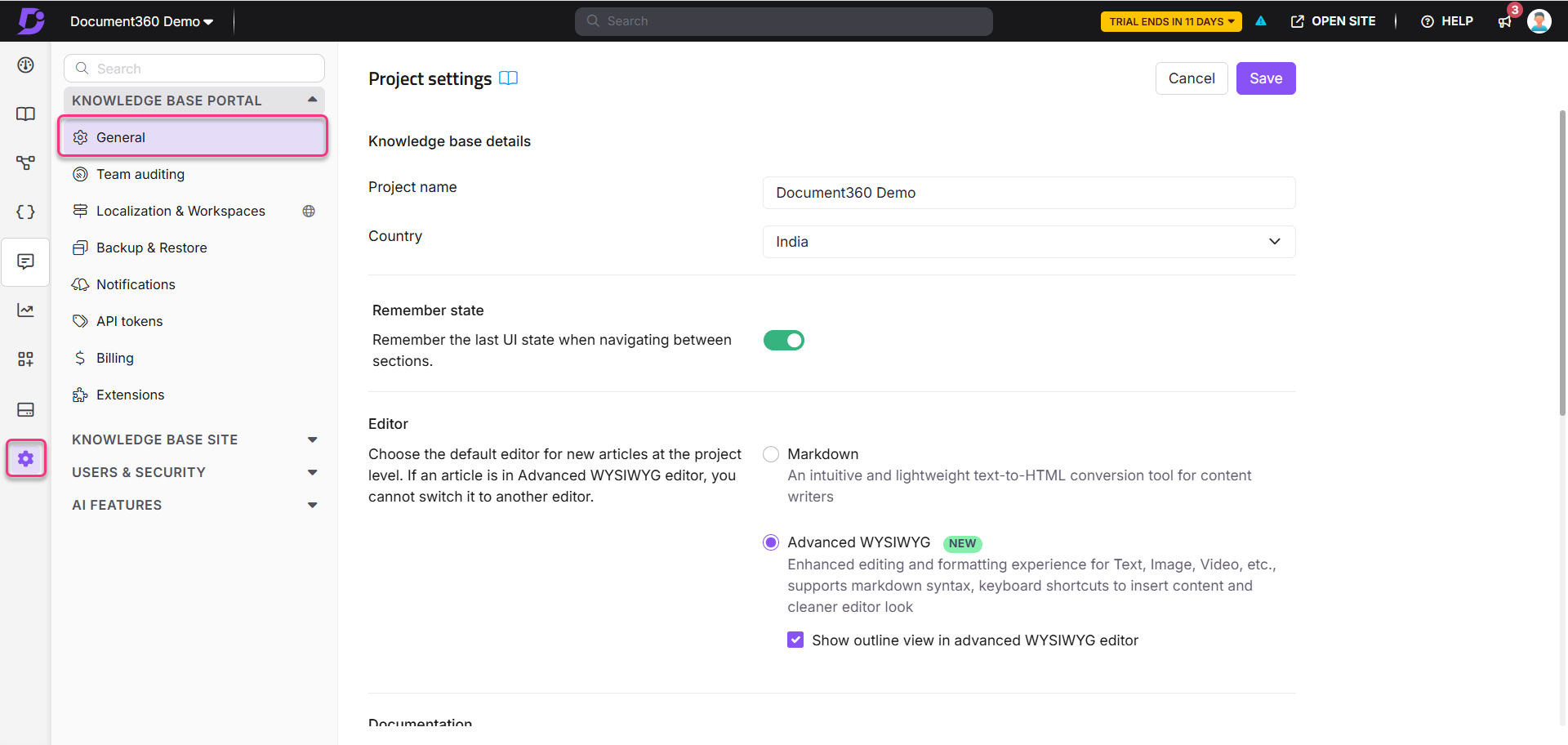Open the Document360 Demo project dropdown
Viewport: 1568px width, 745px height.
[142, 22]
